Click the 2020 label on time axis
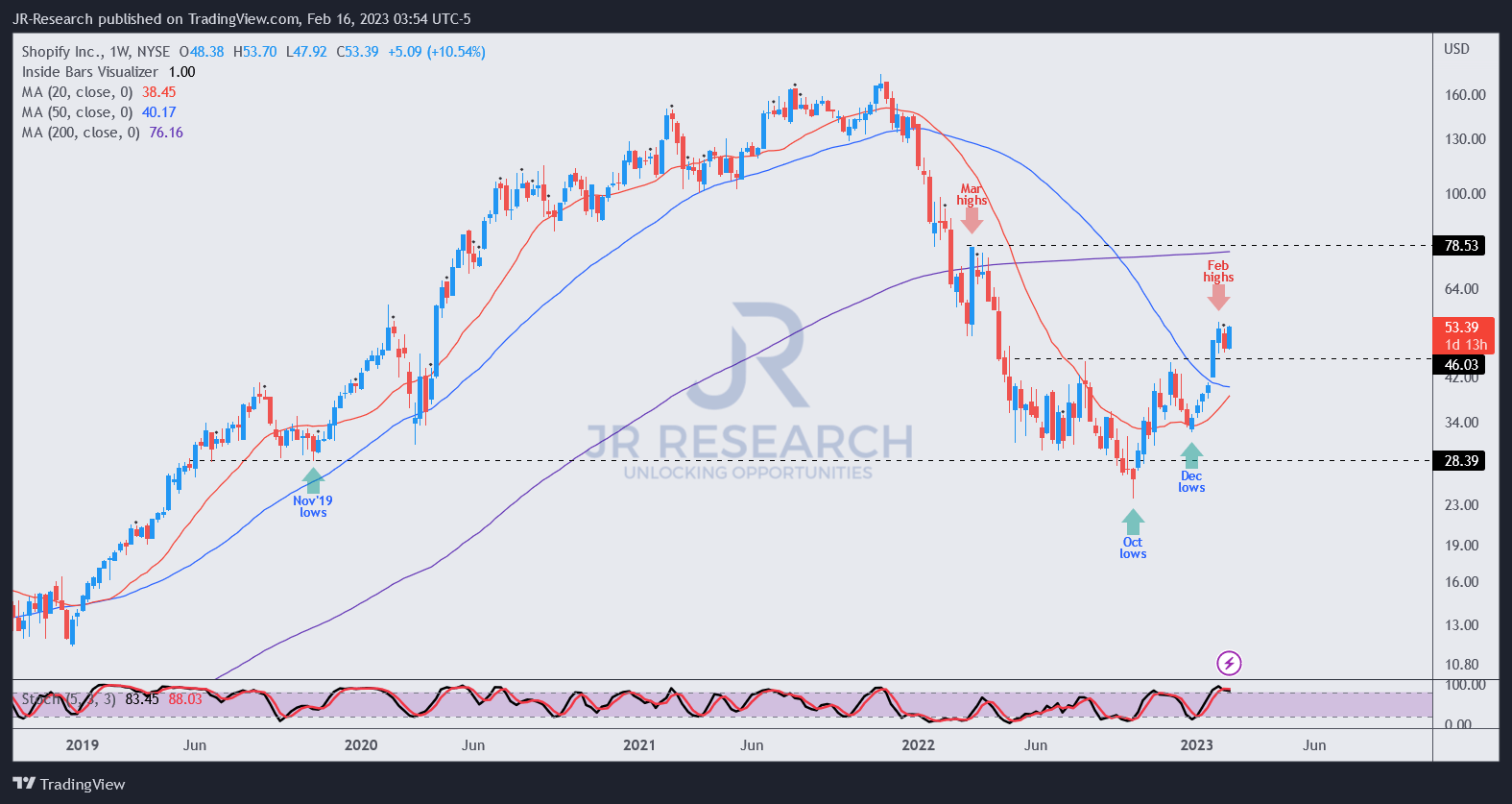Screen dimensions: 1512x804 (361, 745)
